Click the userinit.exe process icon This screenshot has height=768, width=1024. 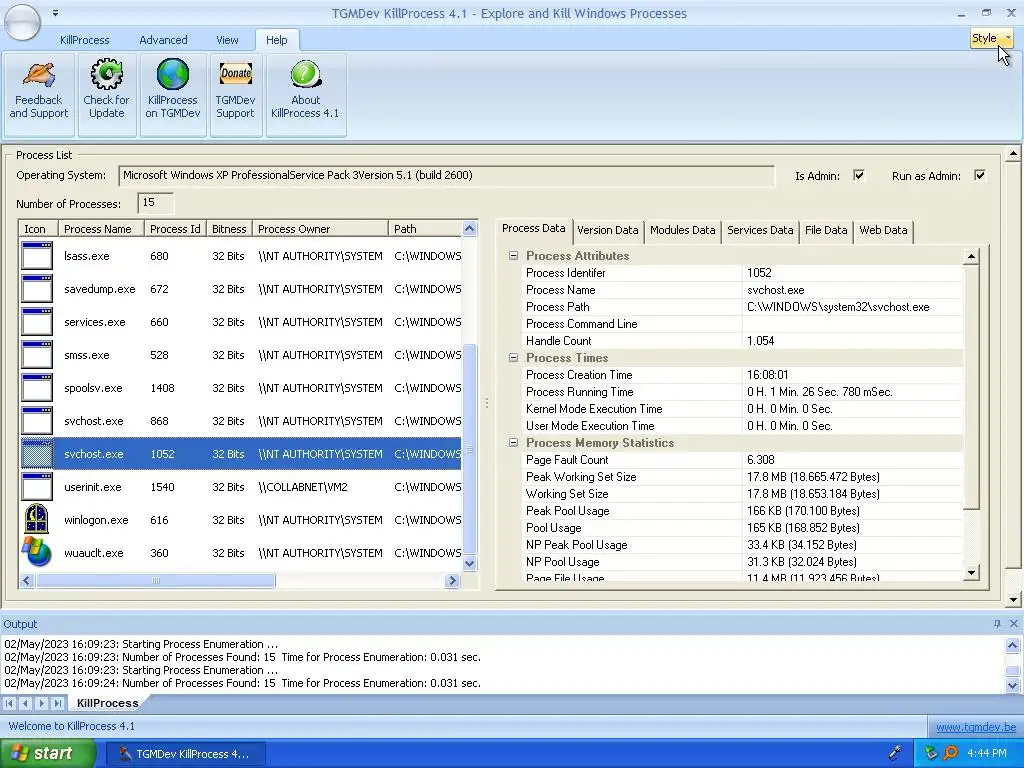pyautogui.click(x=37, y=487)
